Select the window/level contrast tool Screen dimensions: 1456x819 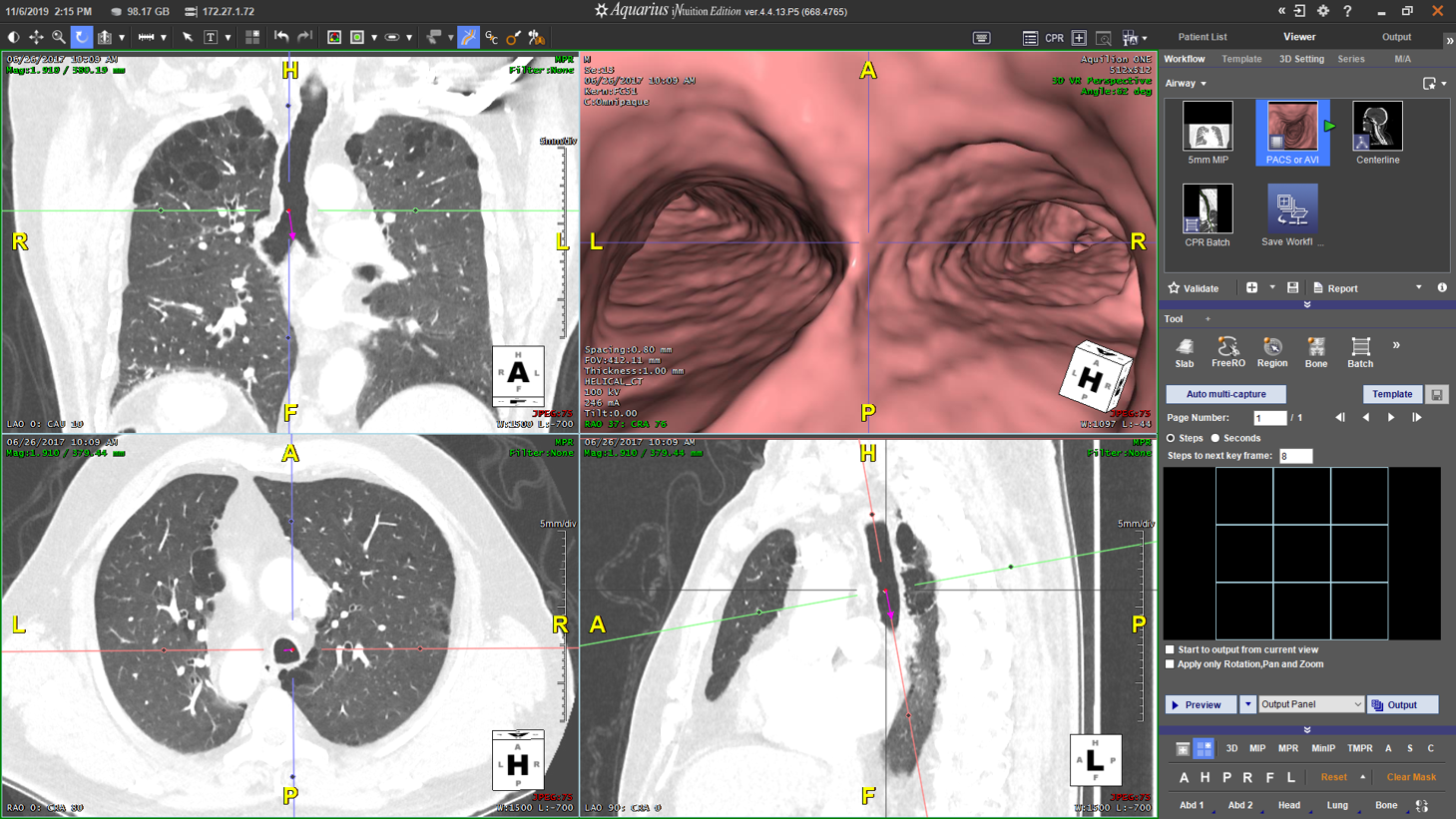tap(13, 37)
